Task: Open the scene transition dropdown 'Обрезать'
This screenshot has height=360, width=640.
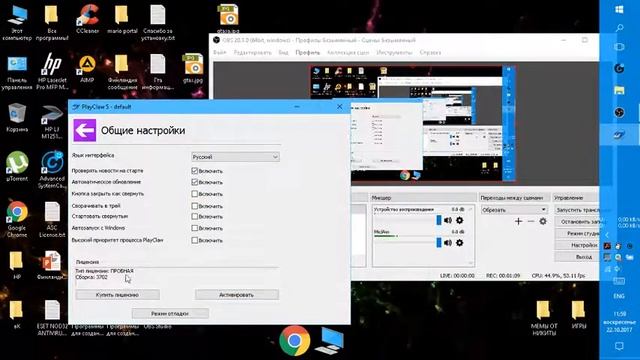Action: tap(514, 210)
